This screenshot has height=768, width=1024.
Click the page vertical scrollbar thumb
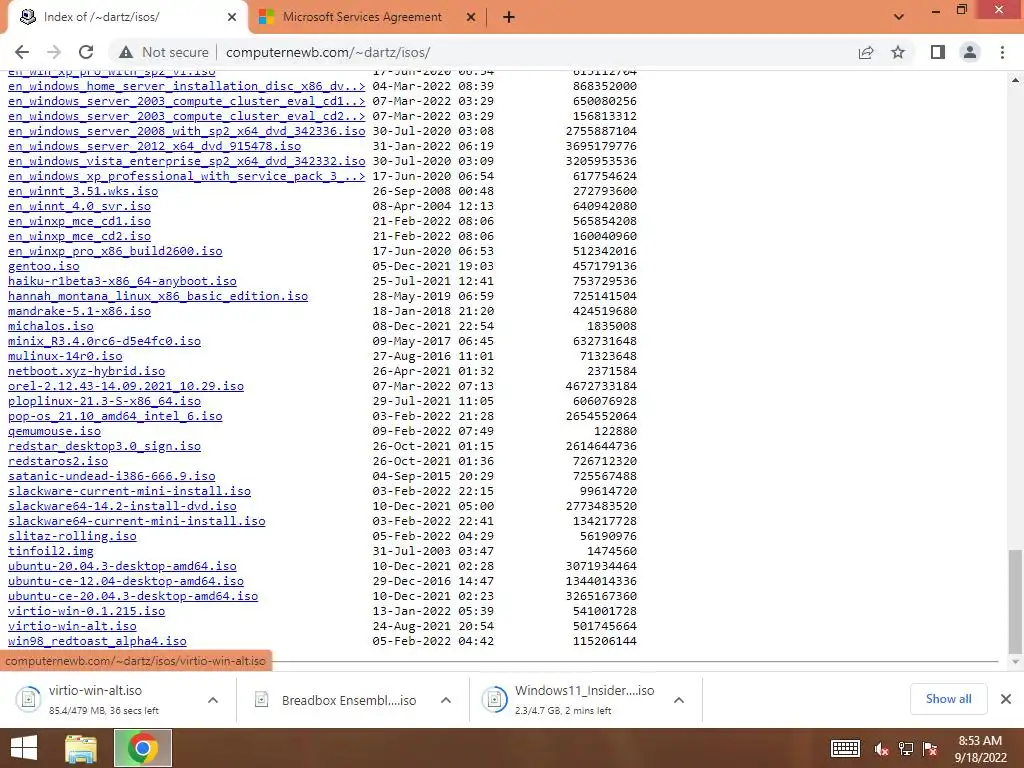[1015, 601]
